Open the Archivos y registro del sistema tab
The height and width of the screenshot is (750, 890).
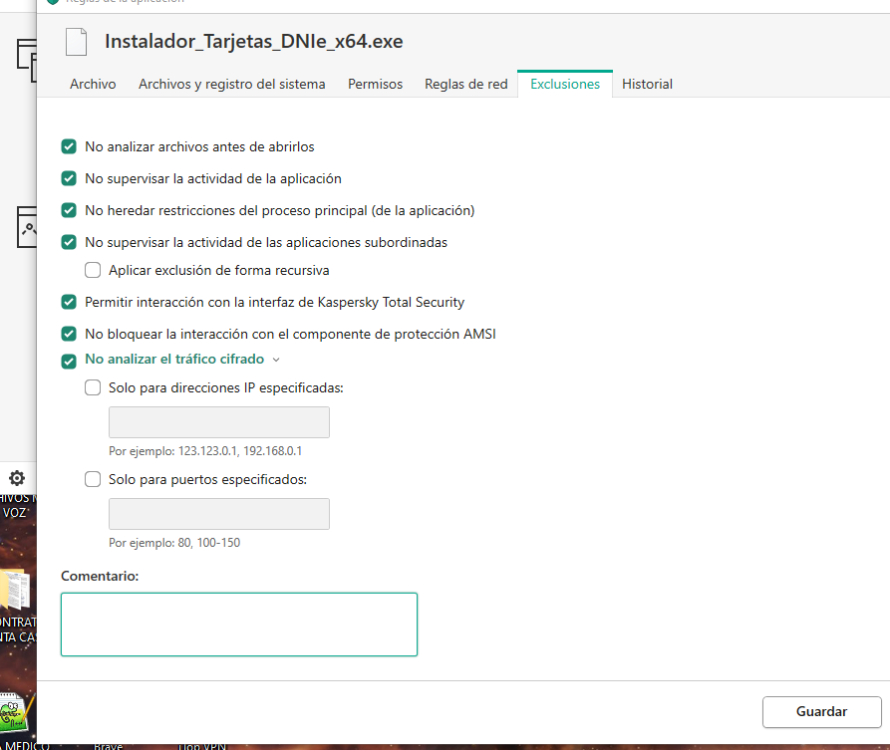[x=232, y=84]
